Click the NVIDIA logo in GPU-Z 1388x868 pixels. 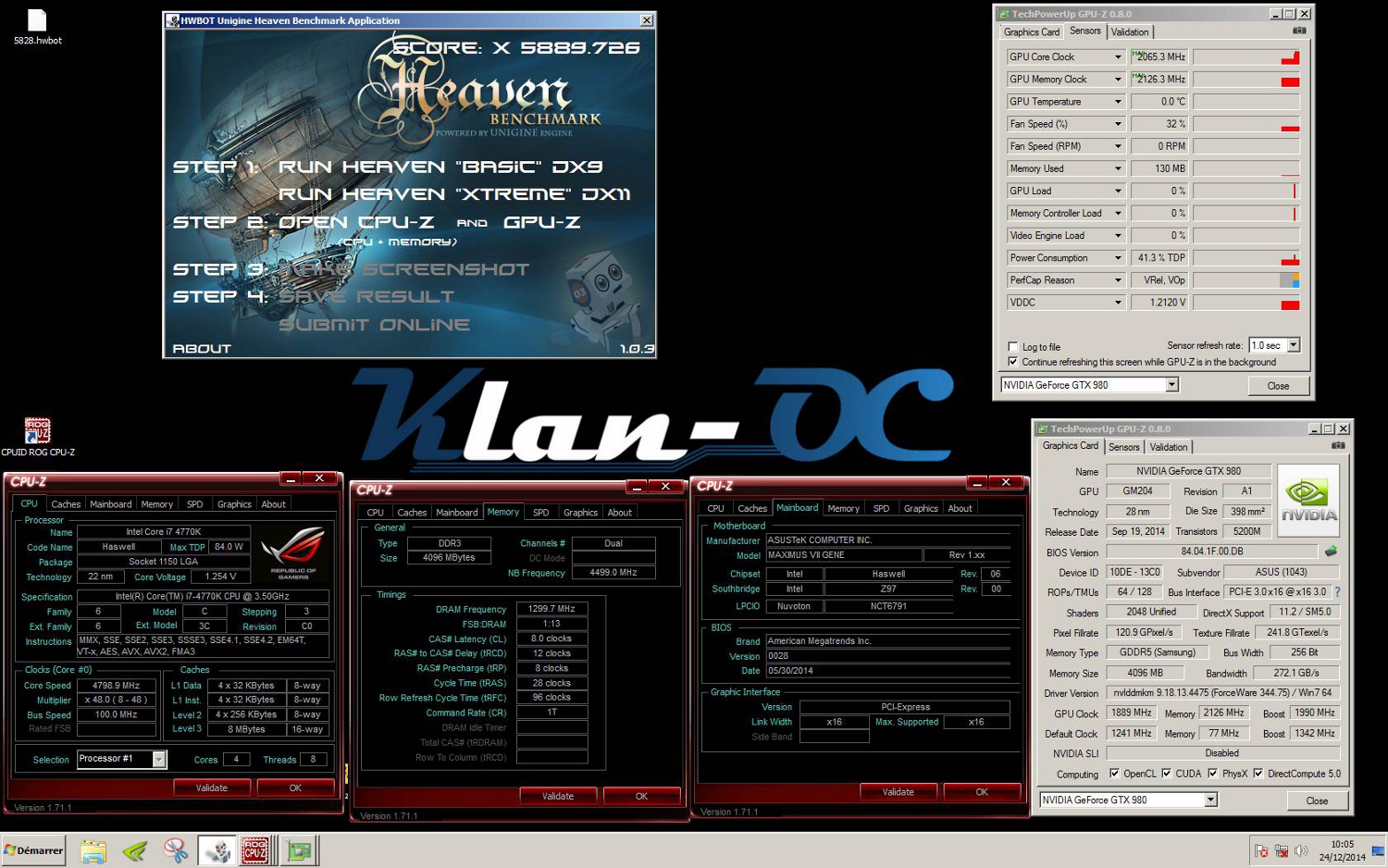click(1308, 500)
